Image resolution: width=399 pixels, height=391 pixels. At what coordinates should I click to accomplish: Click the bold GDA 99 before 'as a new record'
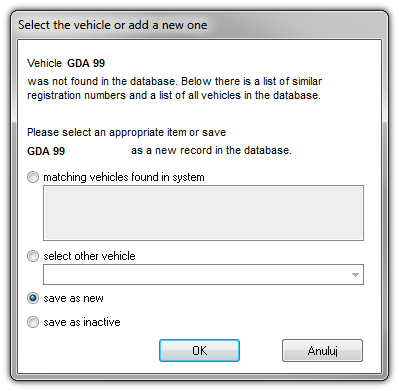(x=46, y=151)
